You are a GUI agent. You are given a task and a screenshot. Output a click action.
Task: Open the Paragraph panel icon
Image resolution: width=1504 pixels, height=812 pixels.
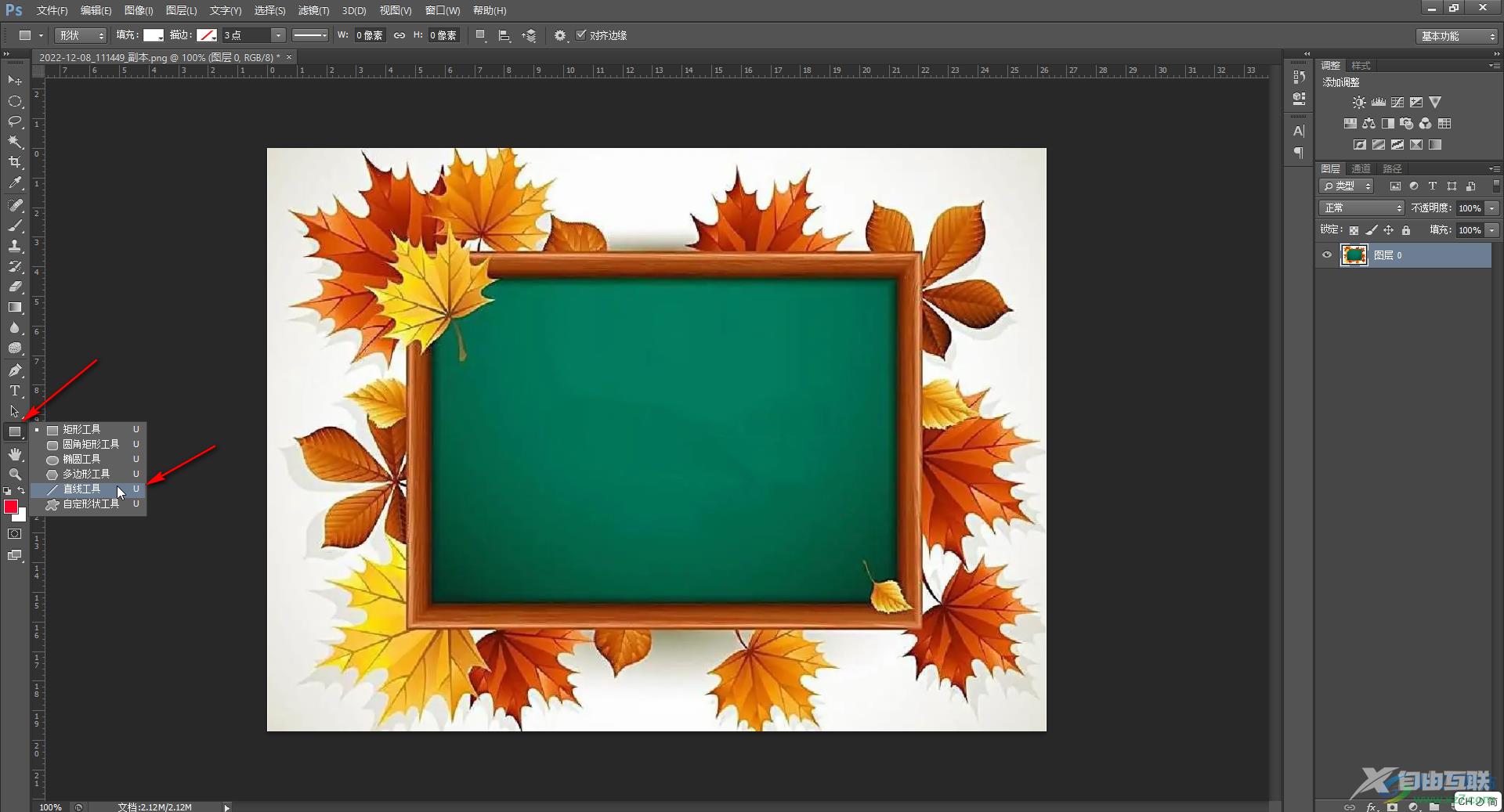tap(1299, 153)
